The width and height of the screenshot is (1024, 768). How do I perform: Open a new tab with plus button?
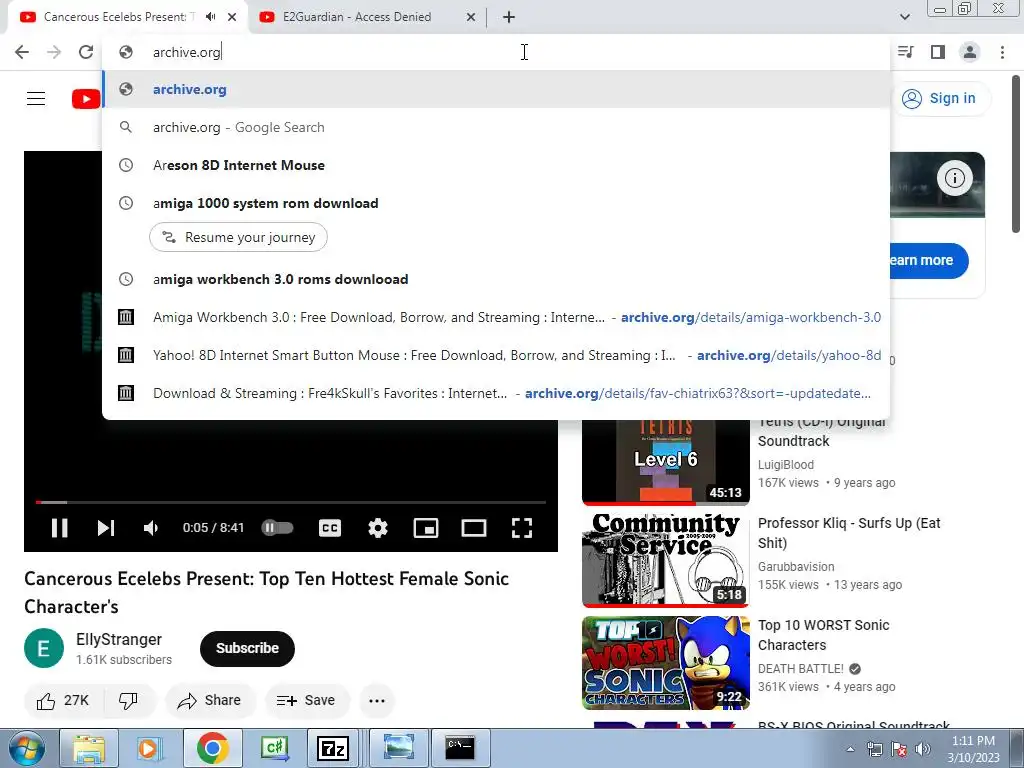click(x=509, y=17)
